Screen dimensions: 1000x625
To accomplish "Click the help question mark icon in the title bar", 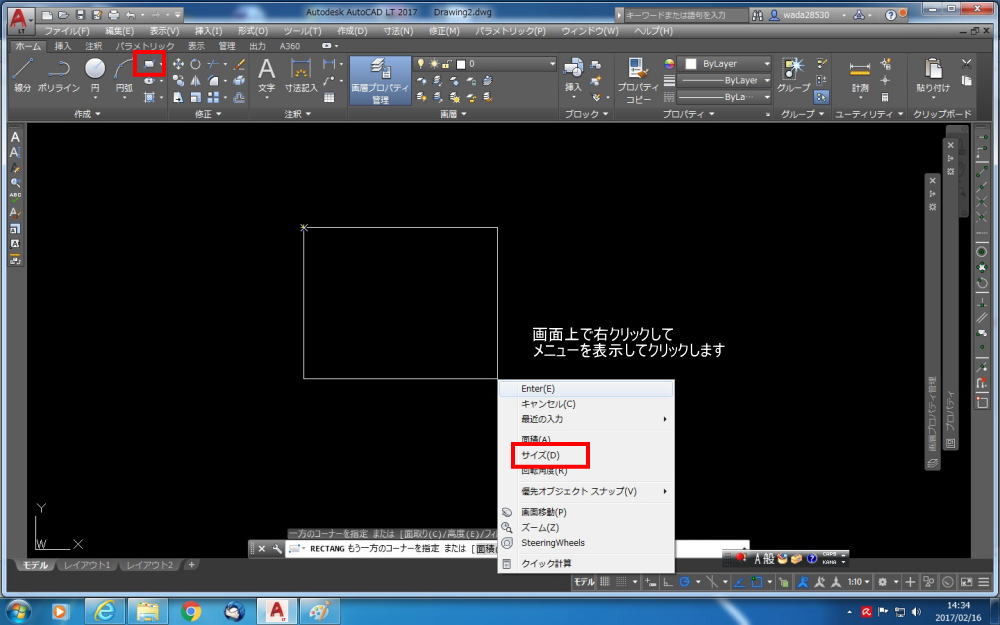I will [x=890, y=15].
